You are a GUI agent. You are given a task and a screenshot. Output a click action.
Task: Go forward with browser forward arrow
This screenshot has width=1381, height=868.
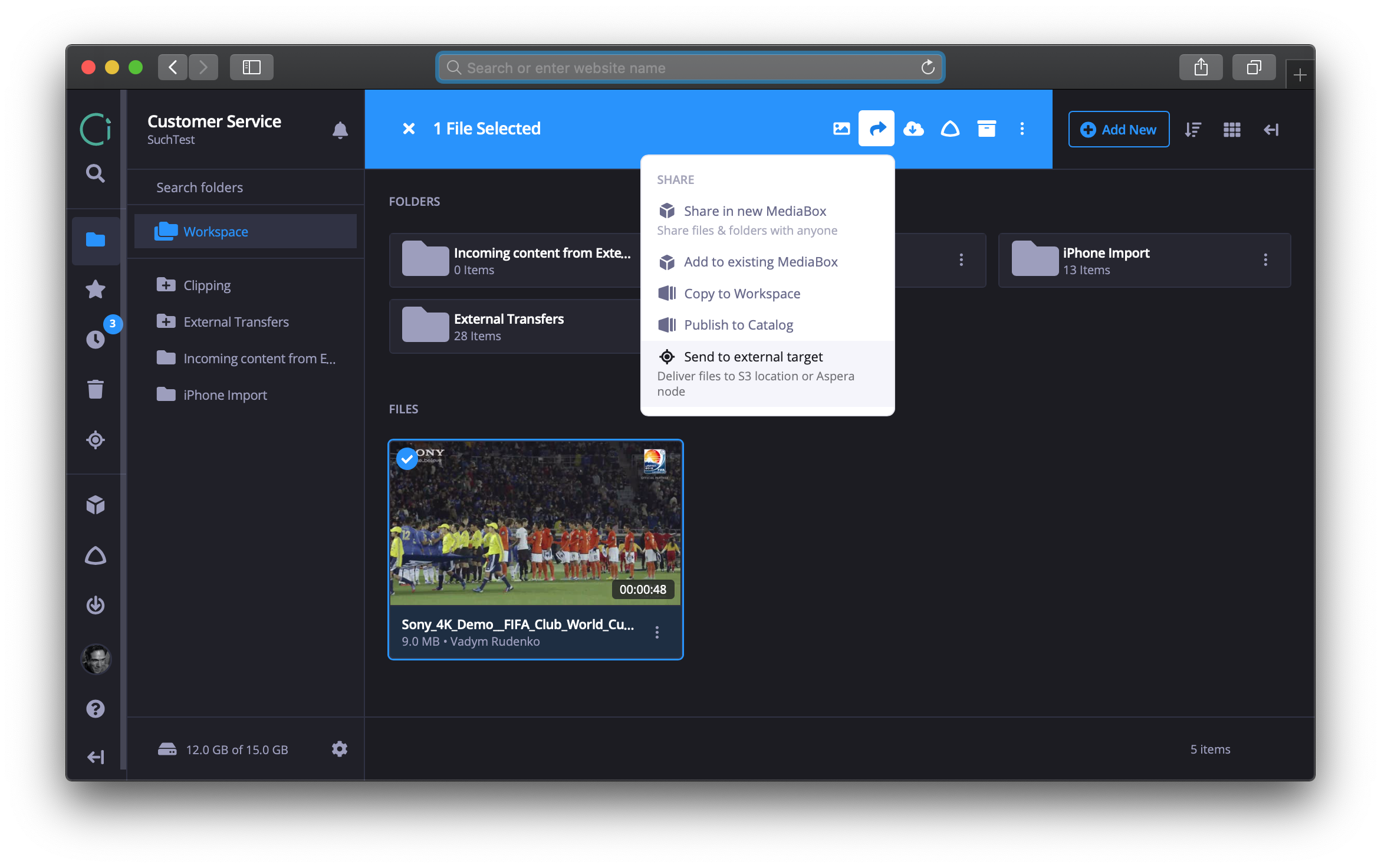(203, 67)
